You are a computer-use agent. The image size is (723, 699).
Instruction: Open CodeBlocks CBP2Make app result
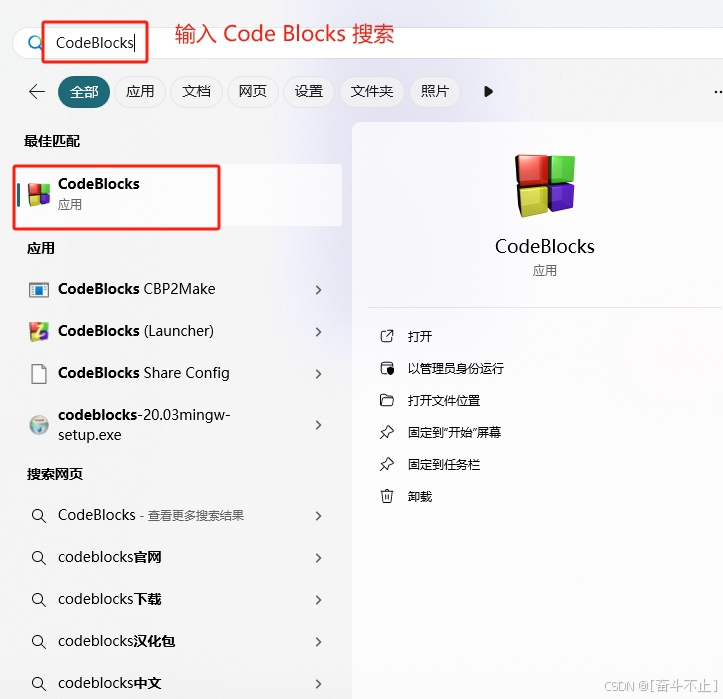[x=177, y=290]
